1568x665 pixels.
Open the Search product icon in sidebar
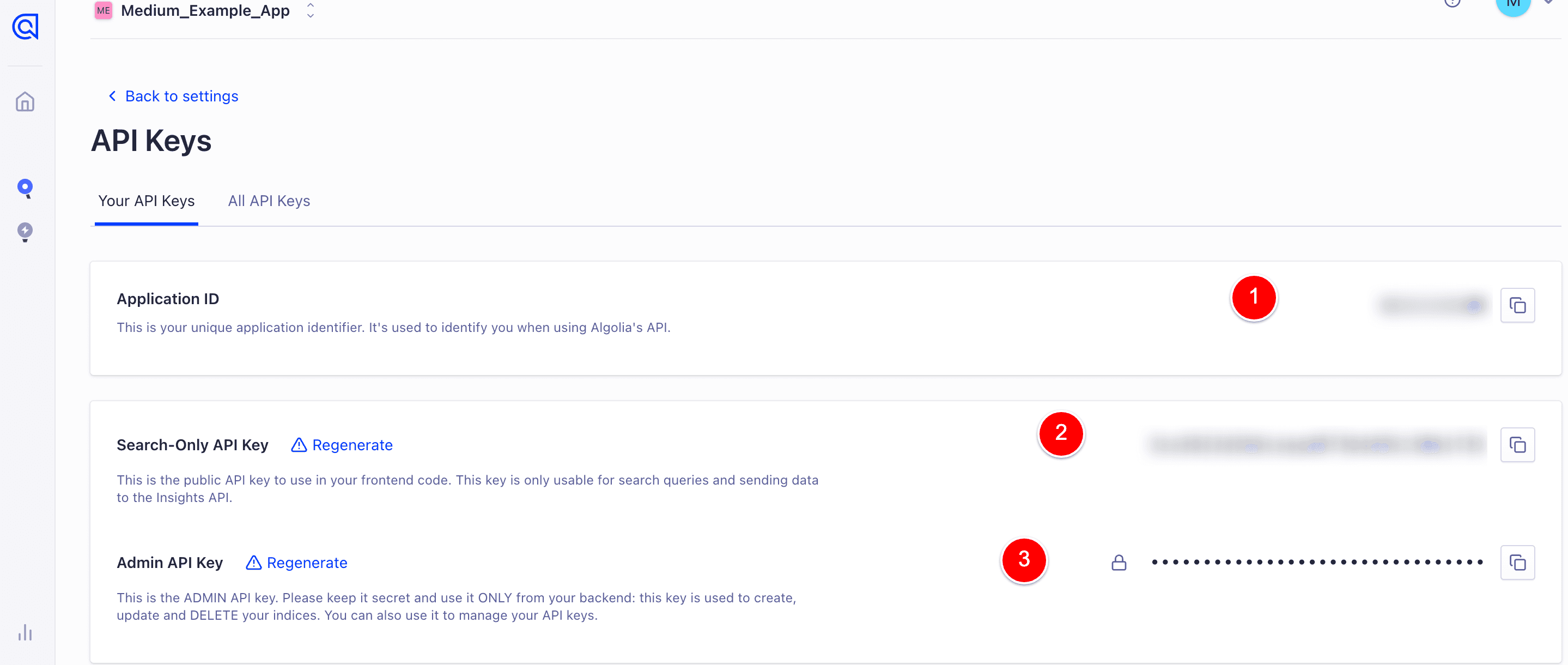(x=25, y=188)
